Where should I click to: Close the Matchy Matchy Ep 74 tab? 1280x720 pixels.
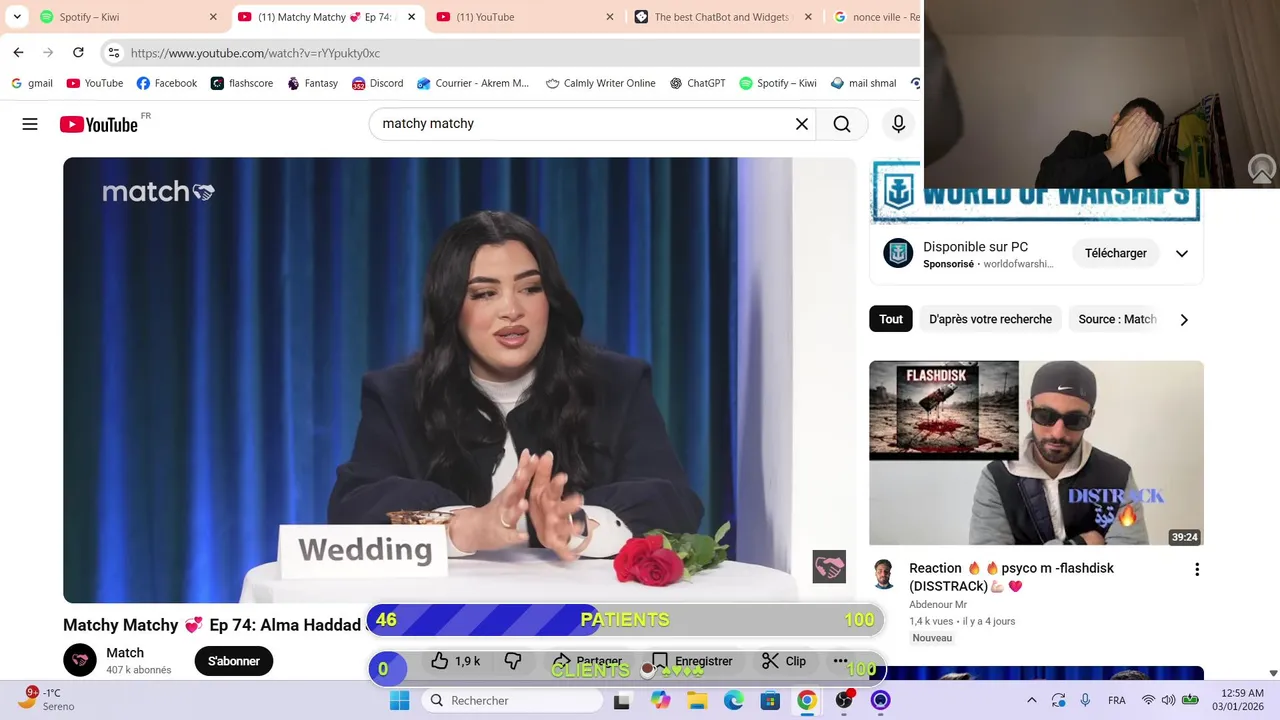[411, 17]
